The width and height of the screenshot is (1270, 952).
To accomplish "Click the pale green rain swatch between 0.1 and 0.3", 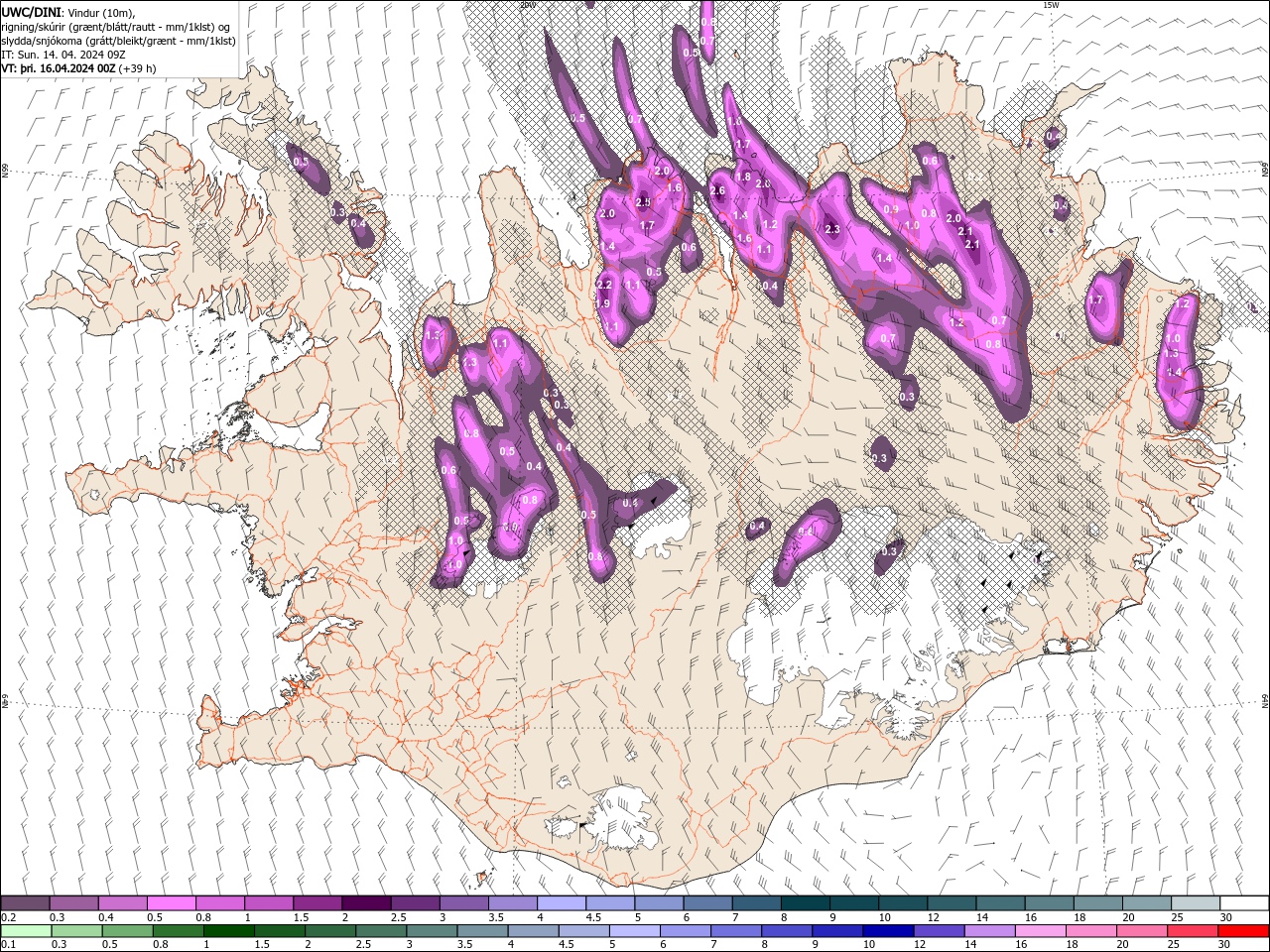I will pos(26,931).
